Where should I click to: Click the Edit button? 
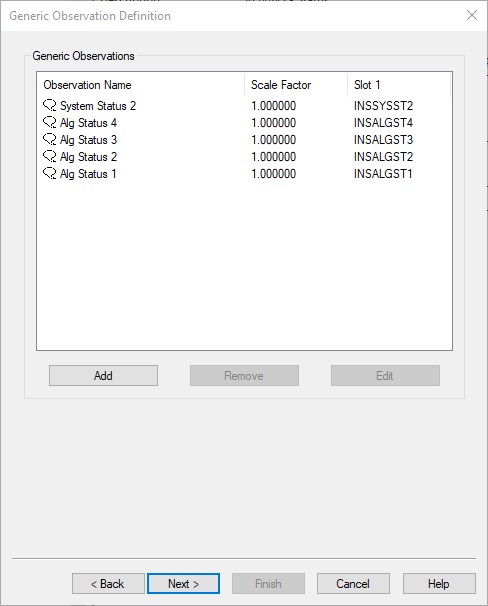385,376
